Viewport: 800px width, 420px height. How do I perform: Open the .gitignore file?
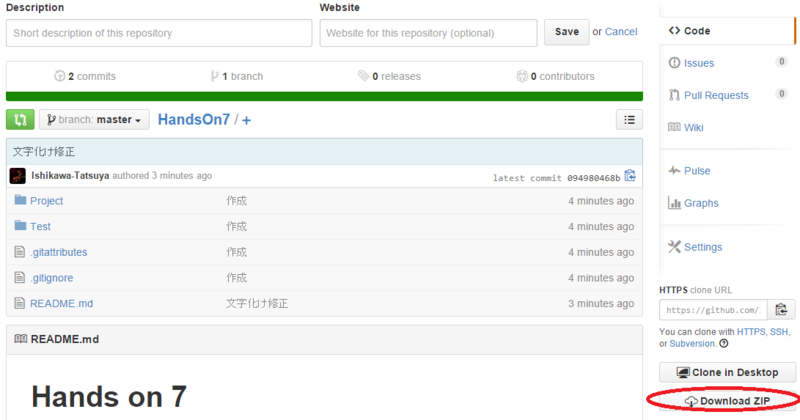pyautogui.click(x=52, y=278)
